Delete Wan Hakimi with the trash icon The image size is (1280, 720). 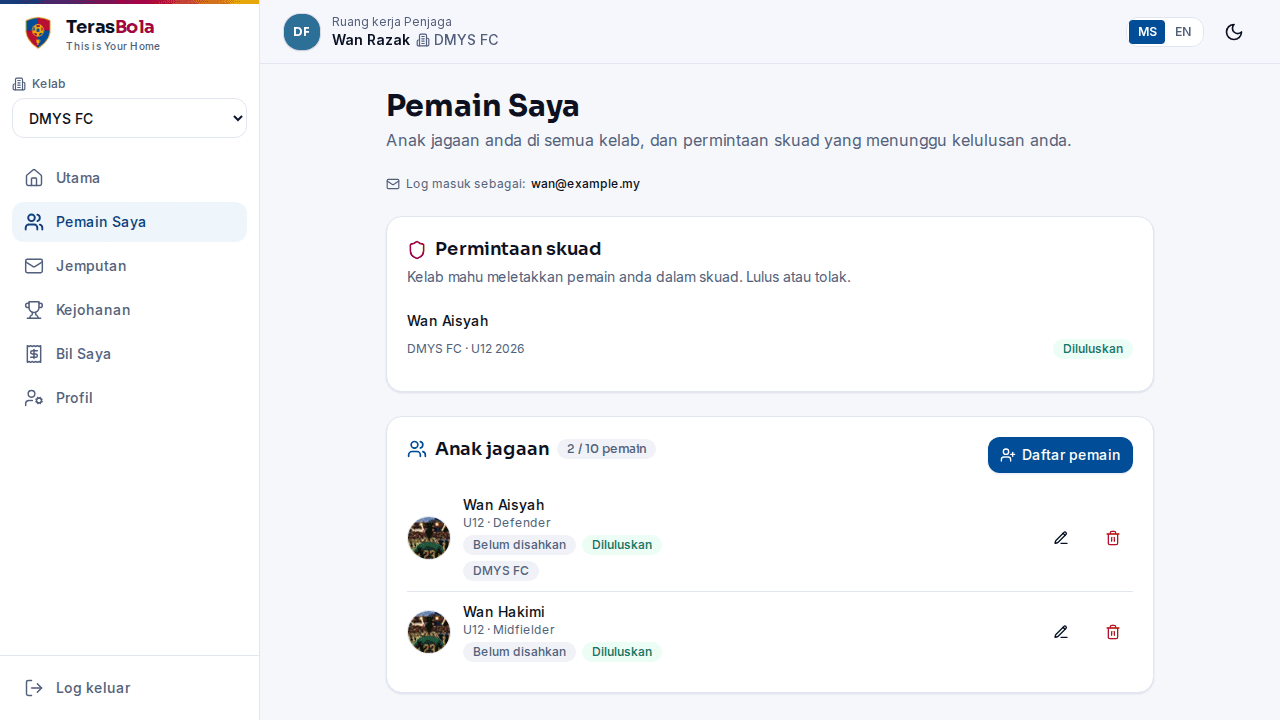[1113, 632]
